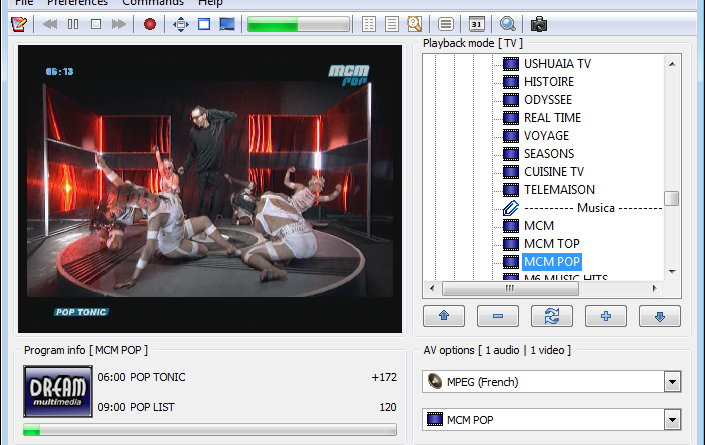
Task: Start recording with the red record button
Action: [150, 24]
